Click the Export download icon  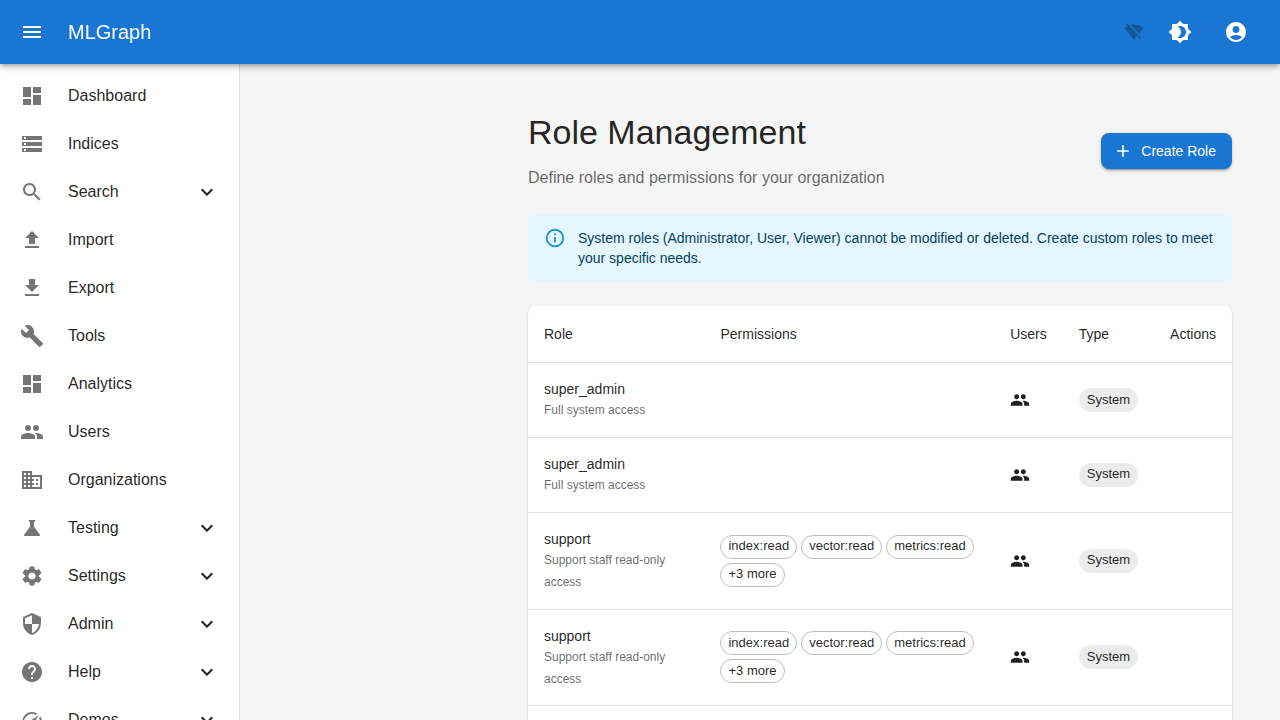(x=32, y=287)
